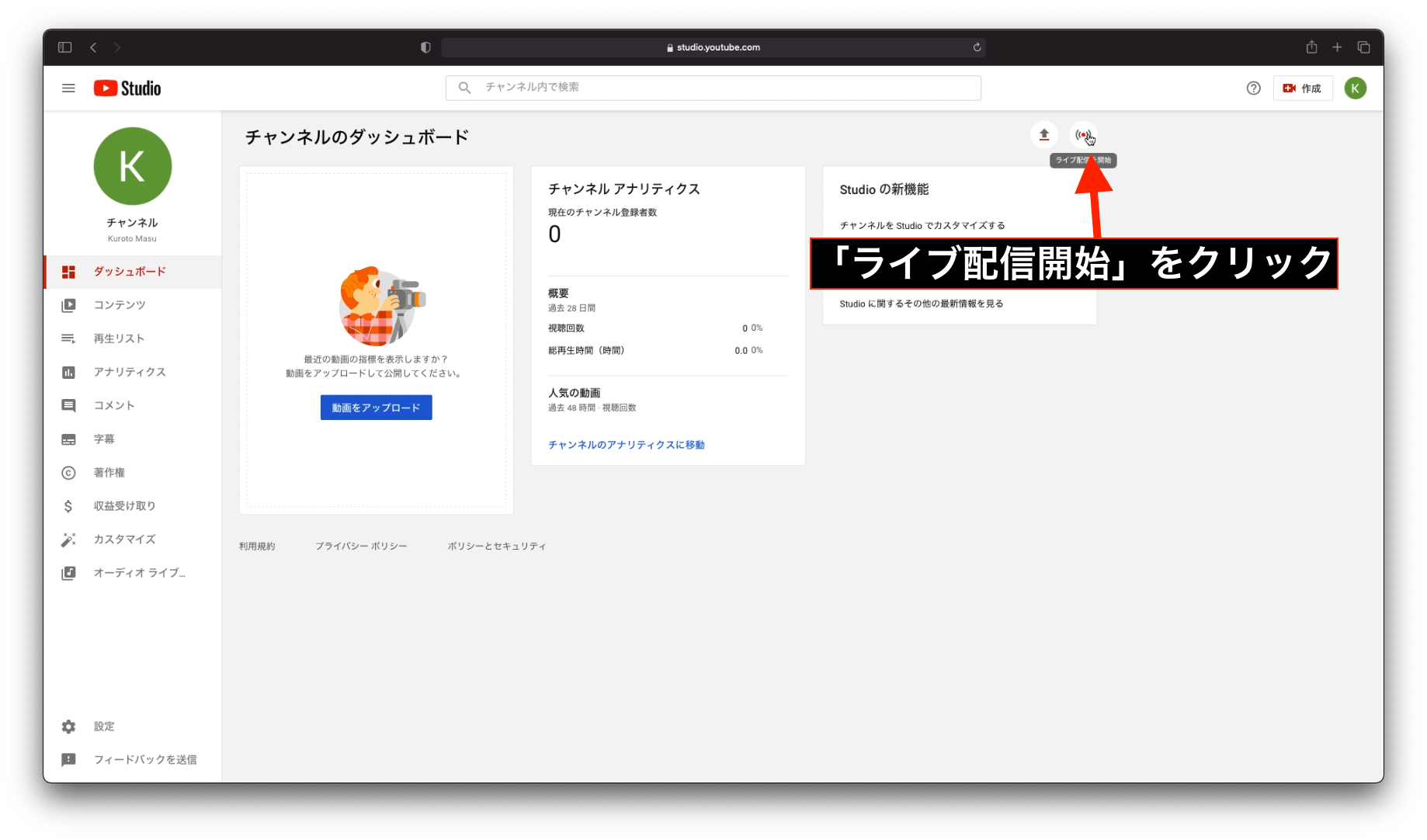Open プライバシー ポリシー footer link
This screenshot has width=1427, height=840.
(361, 547)
